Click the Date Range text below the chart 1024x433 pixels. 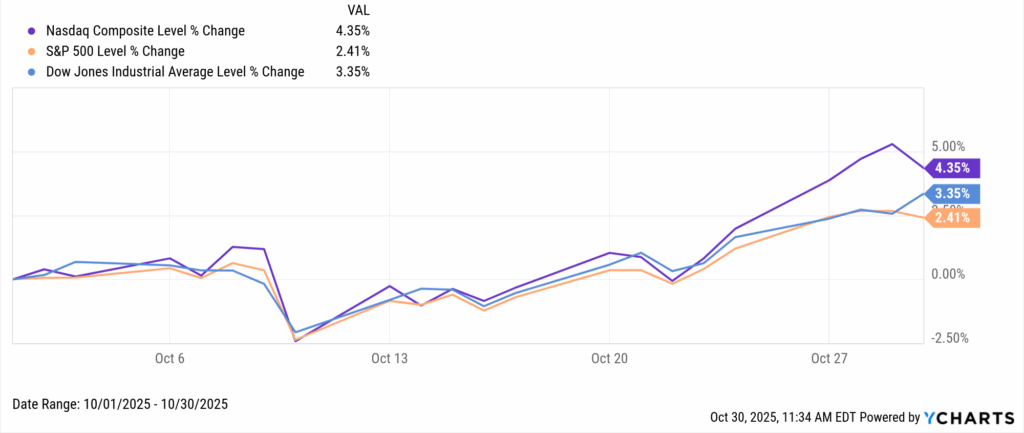point(120,404)
